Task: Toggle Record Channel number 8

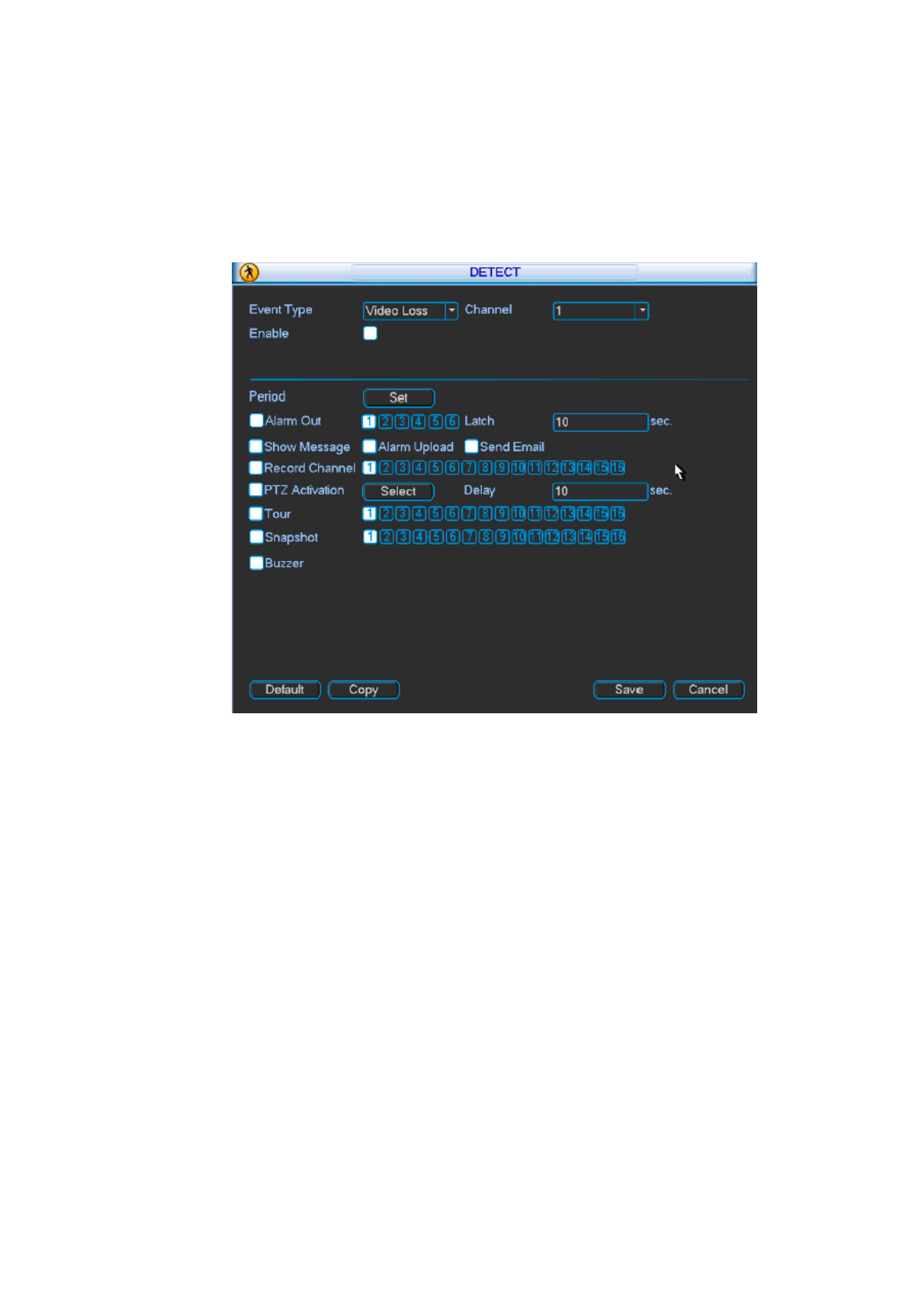Action: tap(485, 467)
